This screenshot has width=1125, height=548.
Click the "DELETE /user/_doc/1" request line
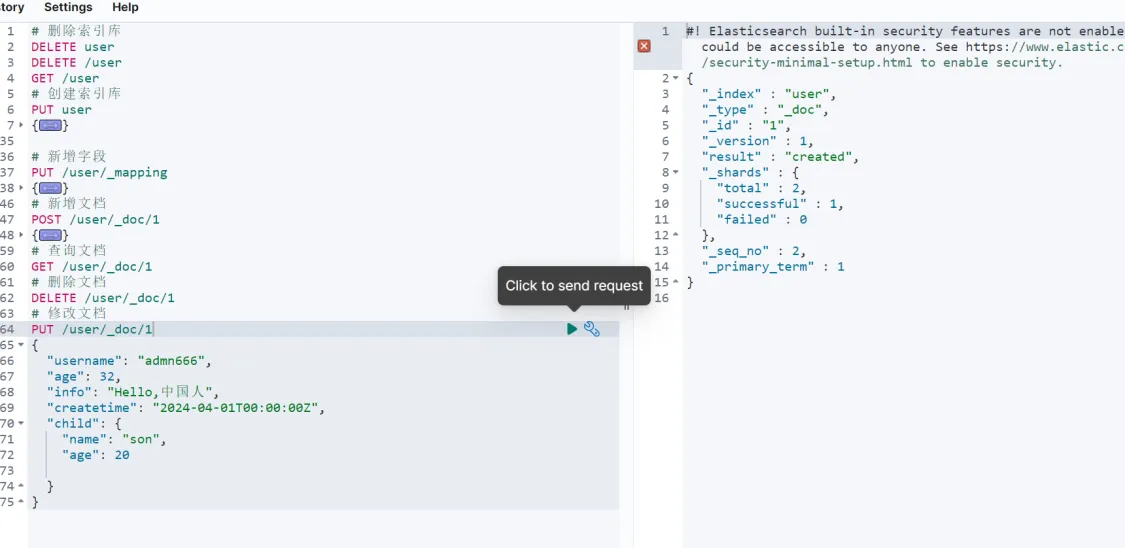tap(103, 298)
